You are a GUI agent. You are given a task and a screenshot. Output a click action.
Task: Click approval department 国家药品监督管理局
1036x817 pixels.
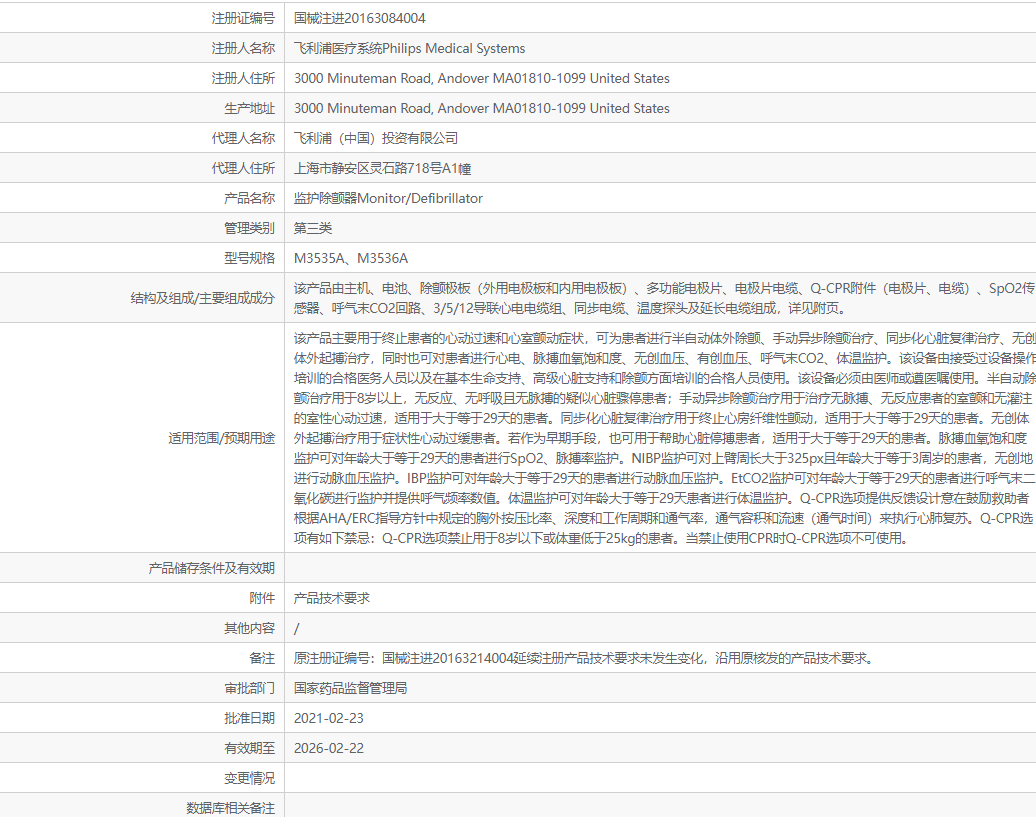[351, 688]
